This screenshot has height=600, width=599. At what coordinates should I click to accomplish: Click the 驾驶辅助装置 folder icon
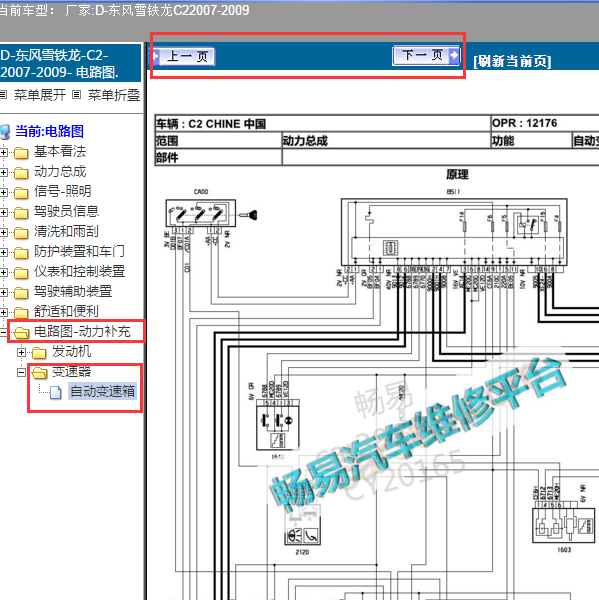coord(21,293)
